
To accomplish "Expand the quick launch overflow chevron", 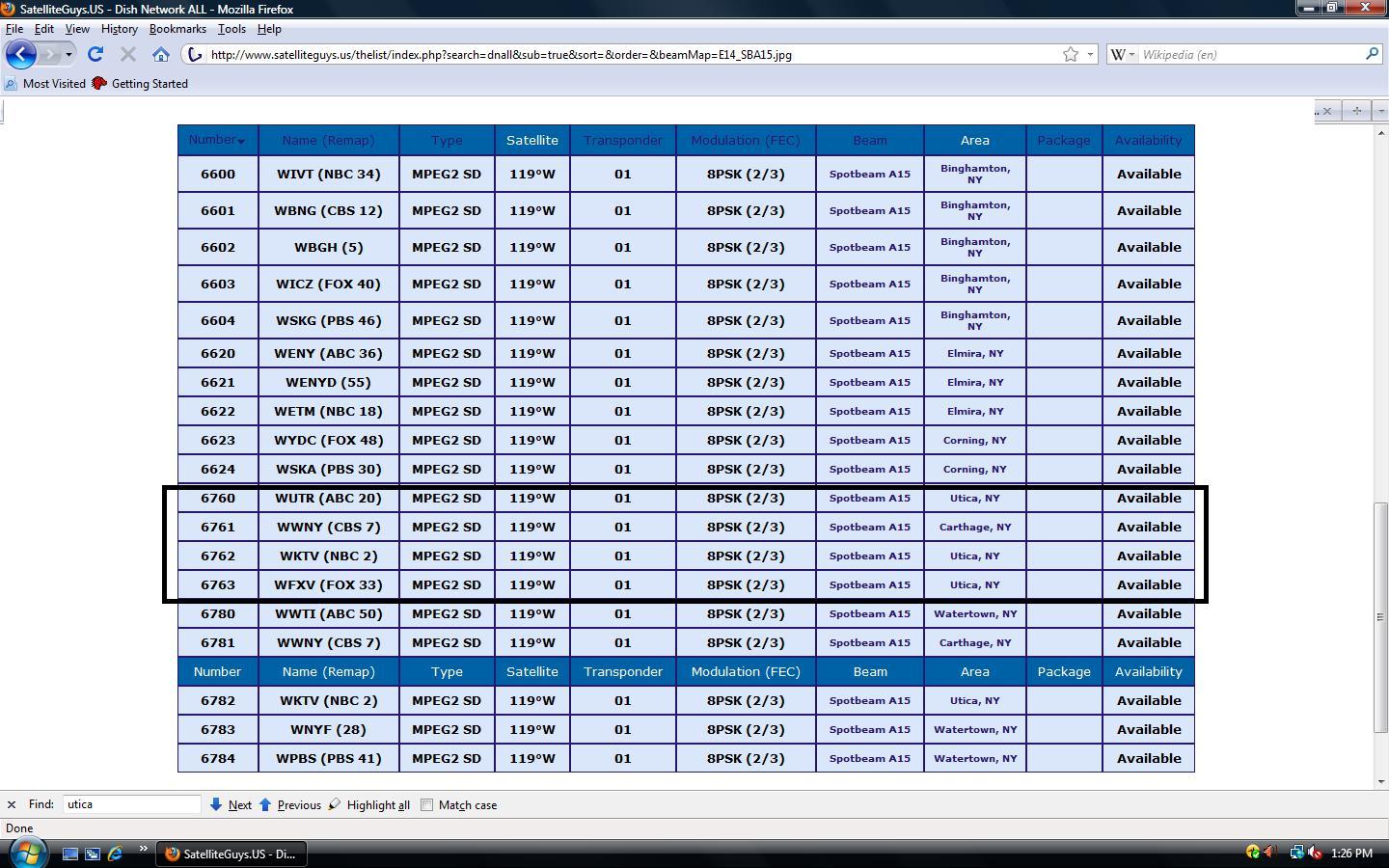I will tap(143, 849).
